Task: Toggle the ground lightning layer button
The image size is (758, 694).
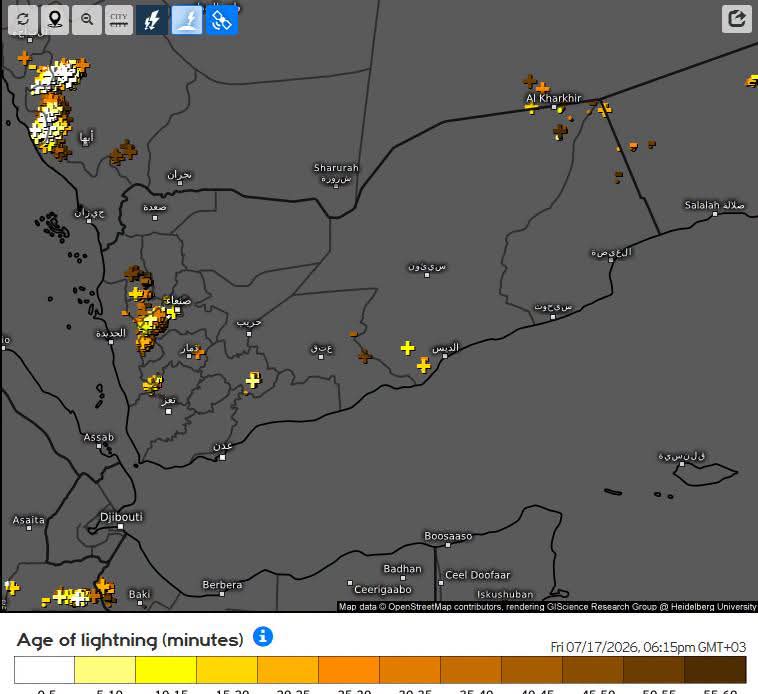Action: pos(187,20)
